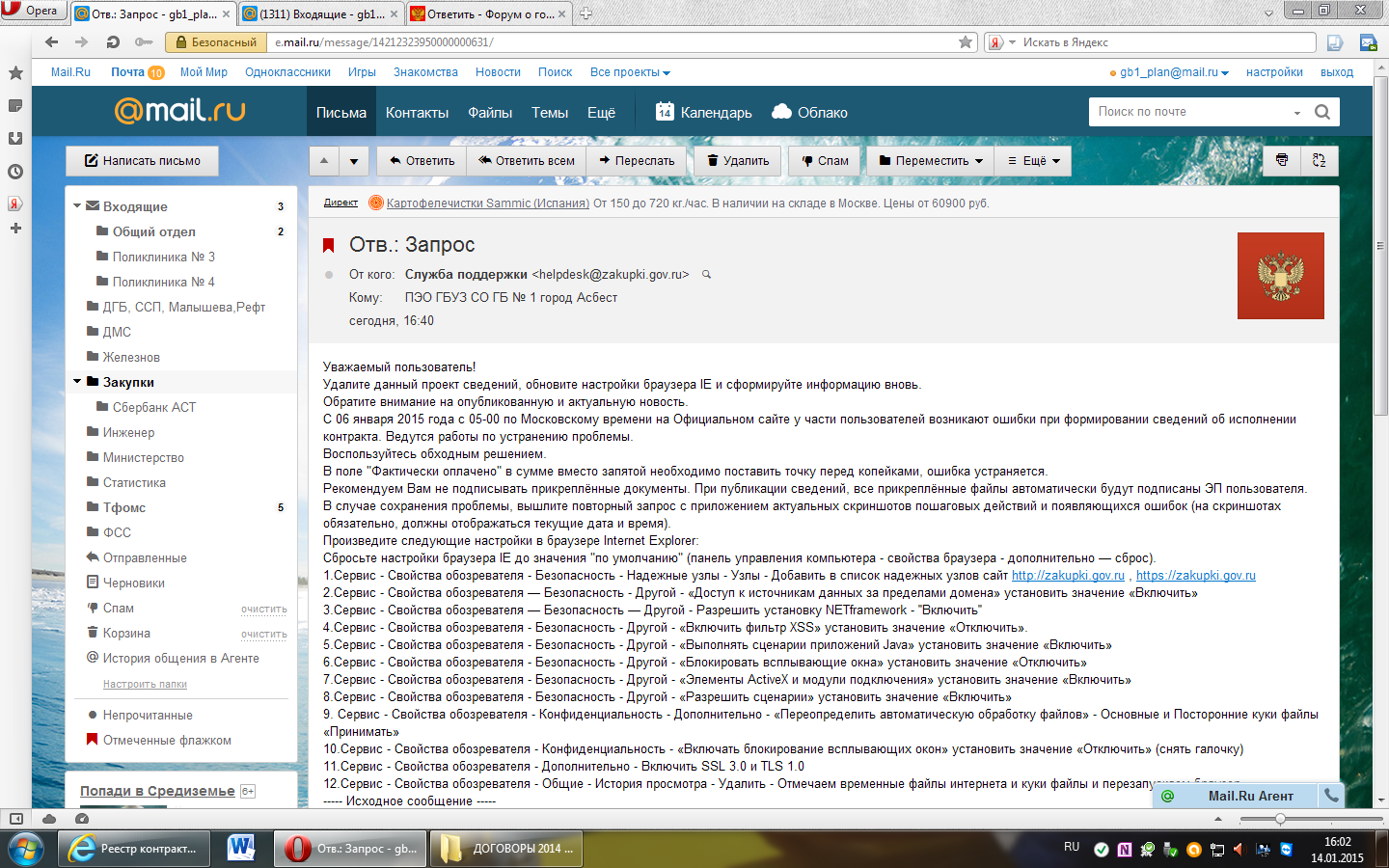Switch to the Контакты section

pos(417,113)
